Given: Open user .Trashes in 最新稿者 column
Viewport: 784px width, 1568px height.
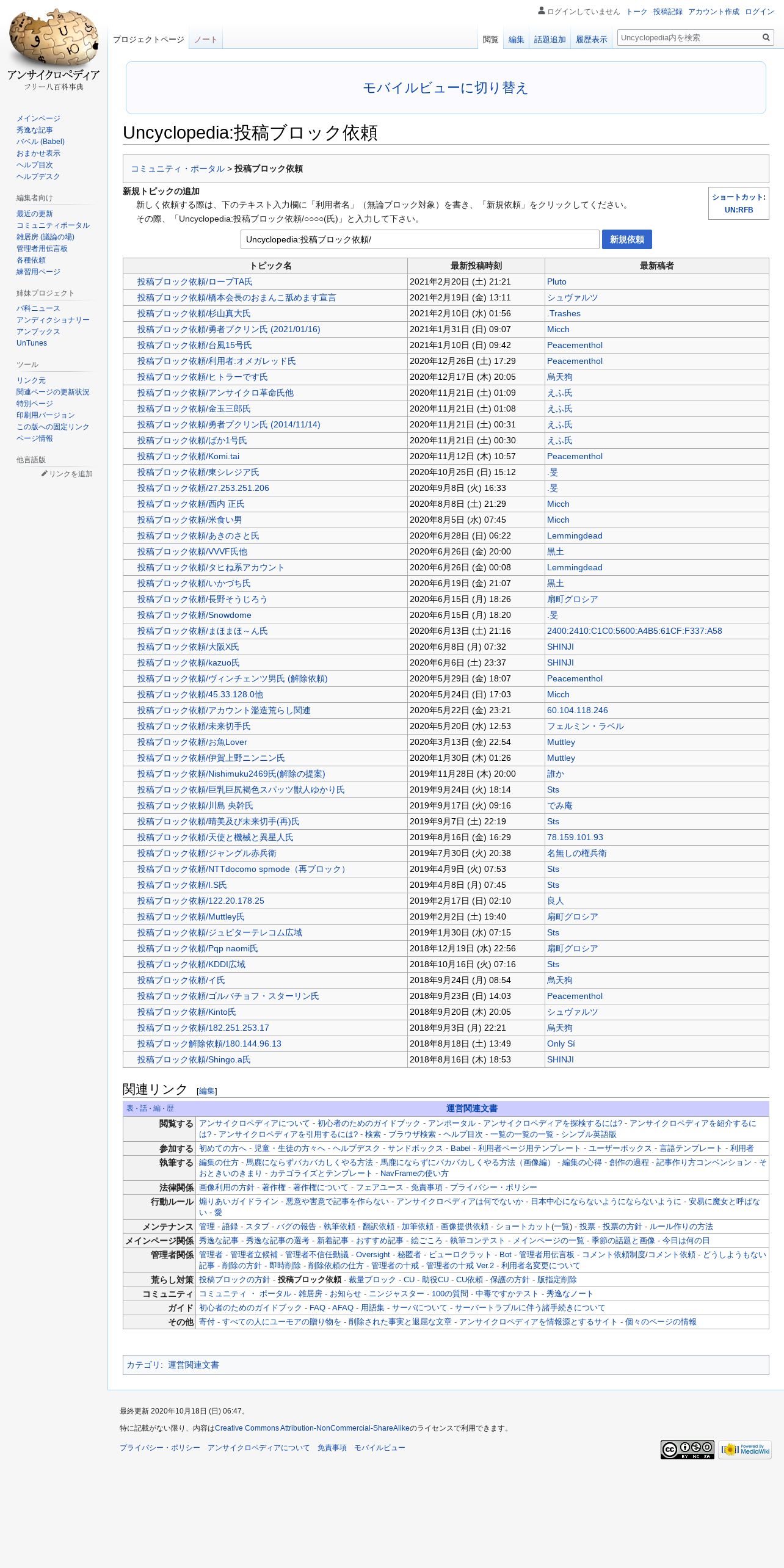Looking at the screenshot, I should click(564, 313).
